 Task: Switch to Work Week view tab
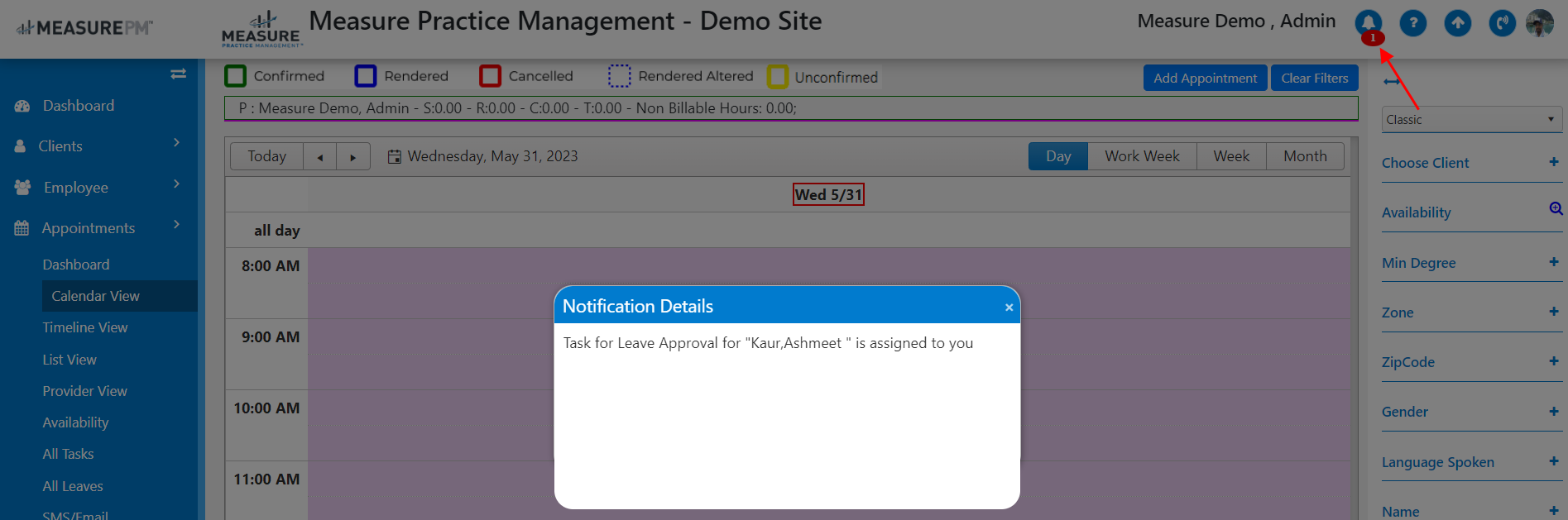tap(1142, 156)
